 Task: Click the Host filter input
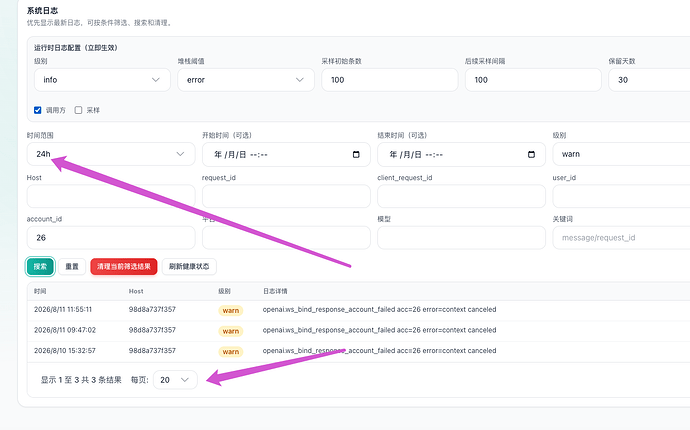click(x=111, y=196)
